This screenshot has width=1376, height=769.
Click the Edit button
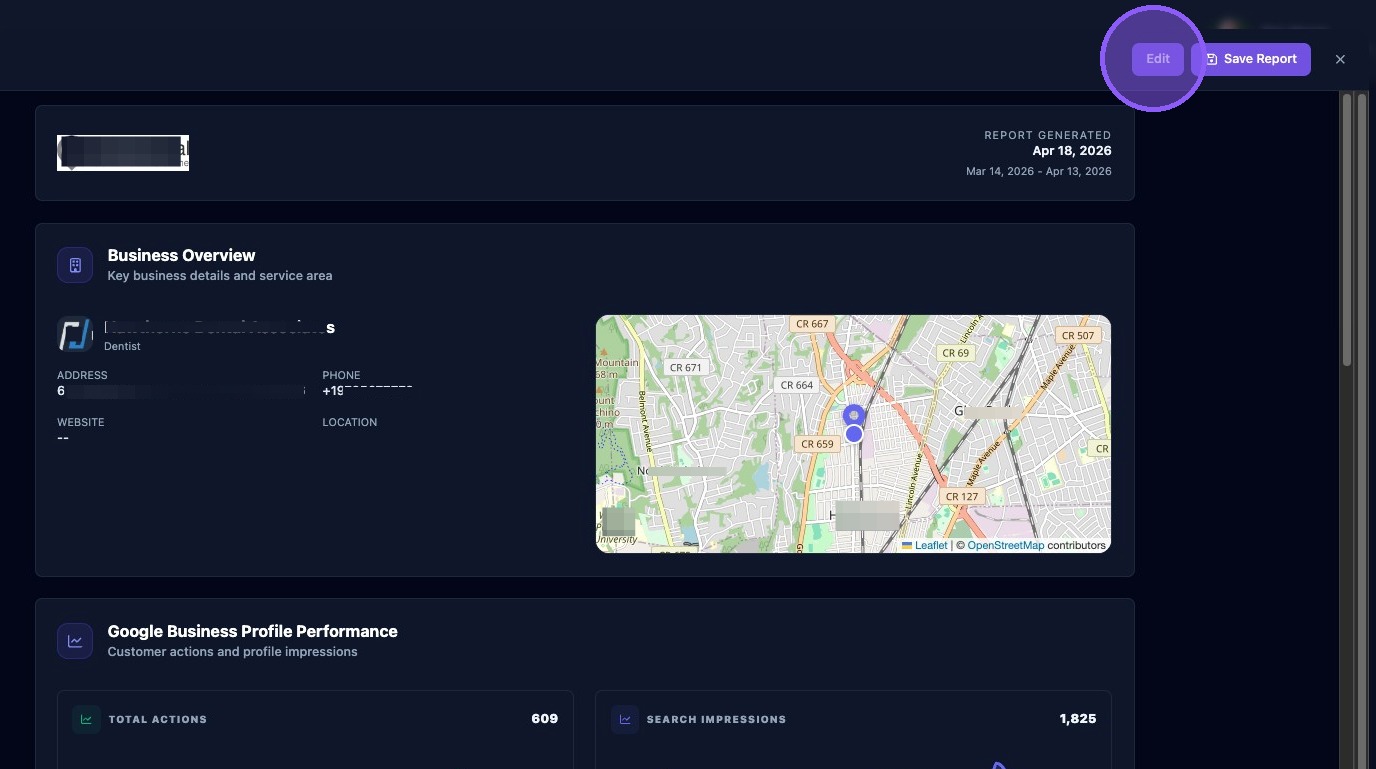(x=1157, y=59)
